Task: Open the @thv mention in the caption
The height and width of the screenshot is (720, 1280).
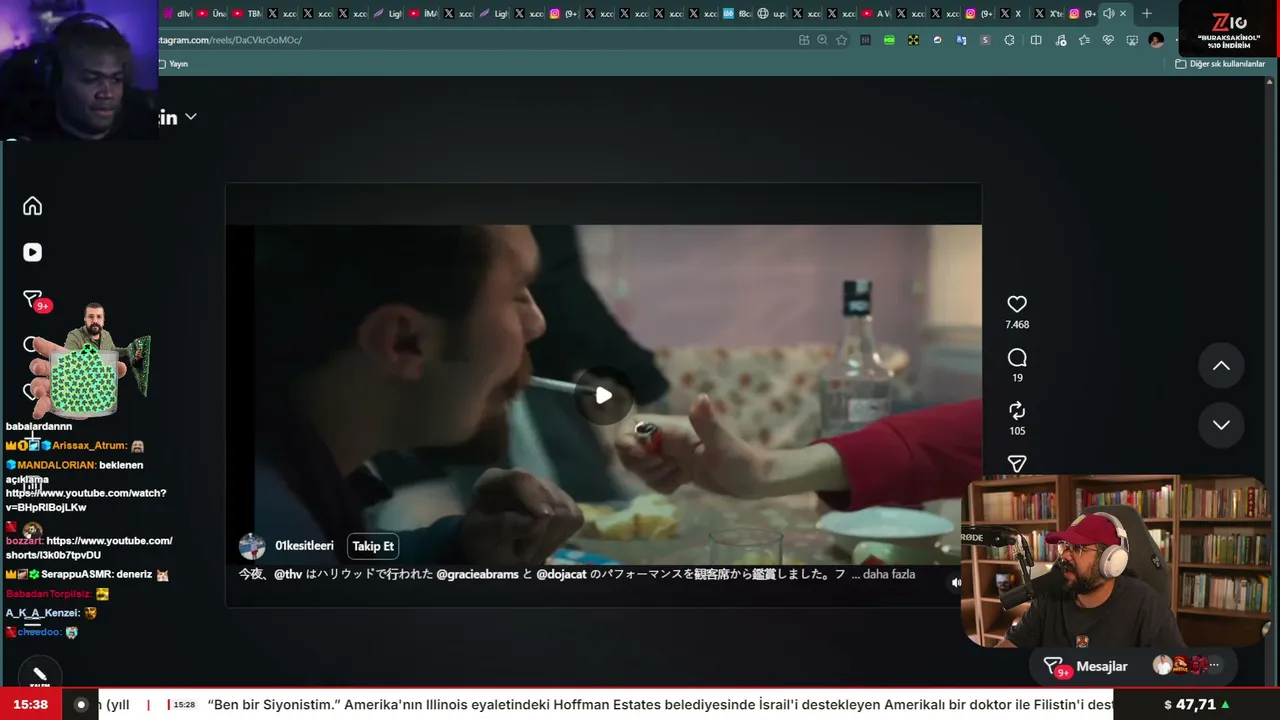Action: click(x=288, y=575)
